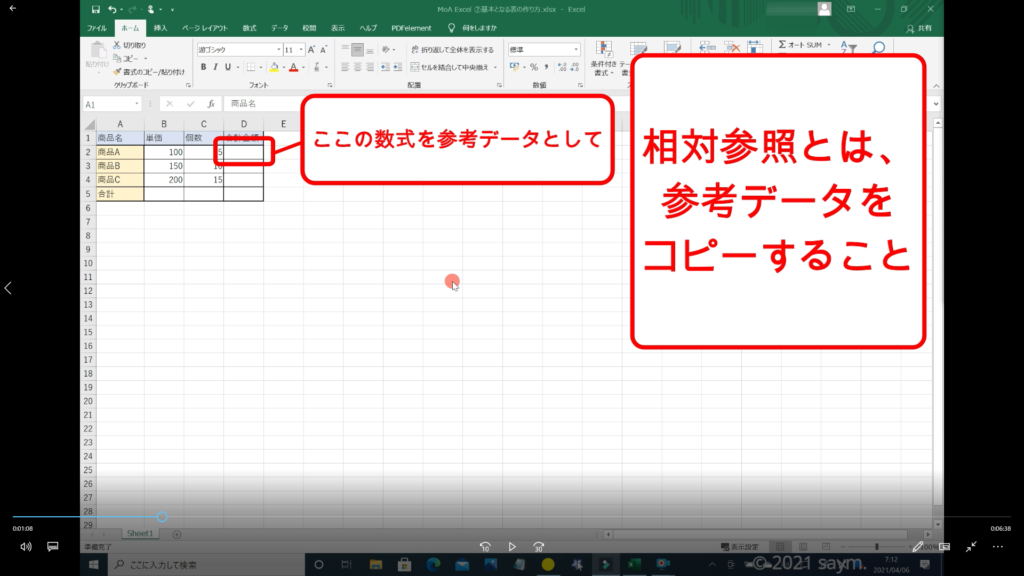The image size is (1024, 576).
Task: Expand the font size dropdown
Action: [299, 49]
